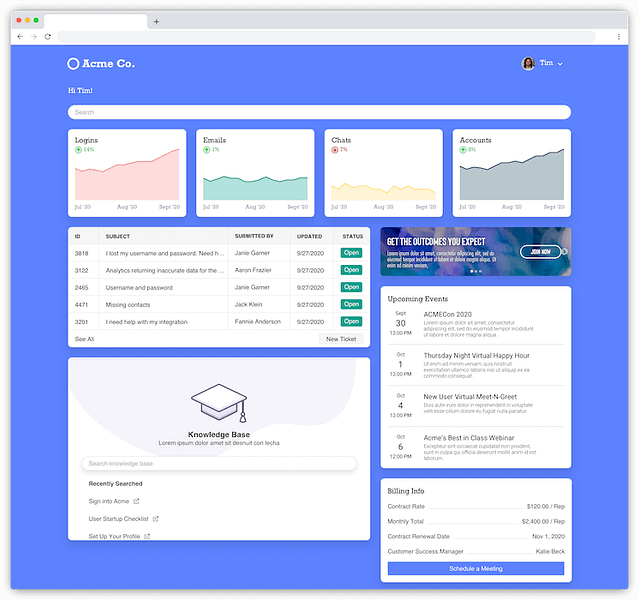Open browser three-dot menu

coord(619,37)
